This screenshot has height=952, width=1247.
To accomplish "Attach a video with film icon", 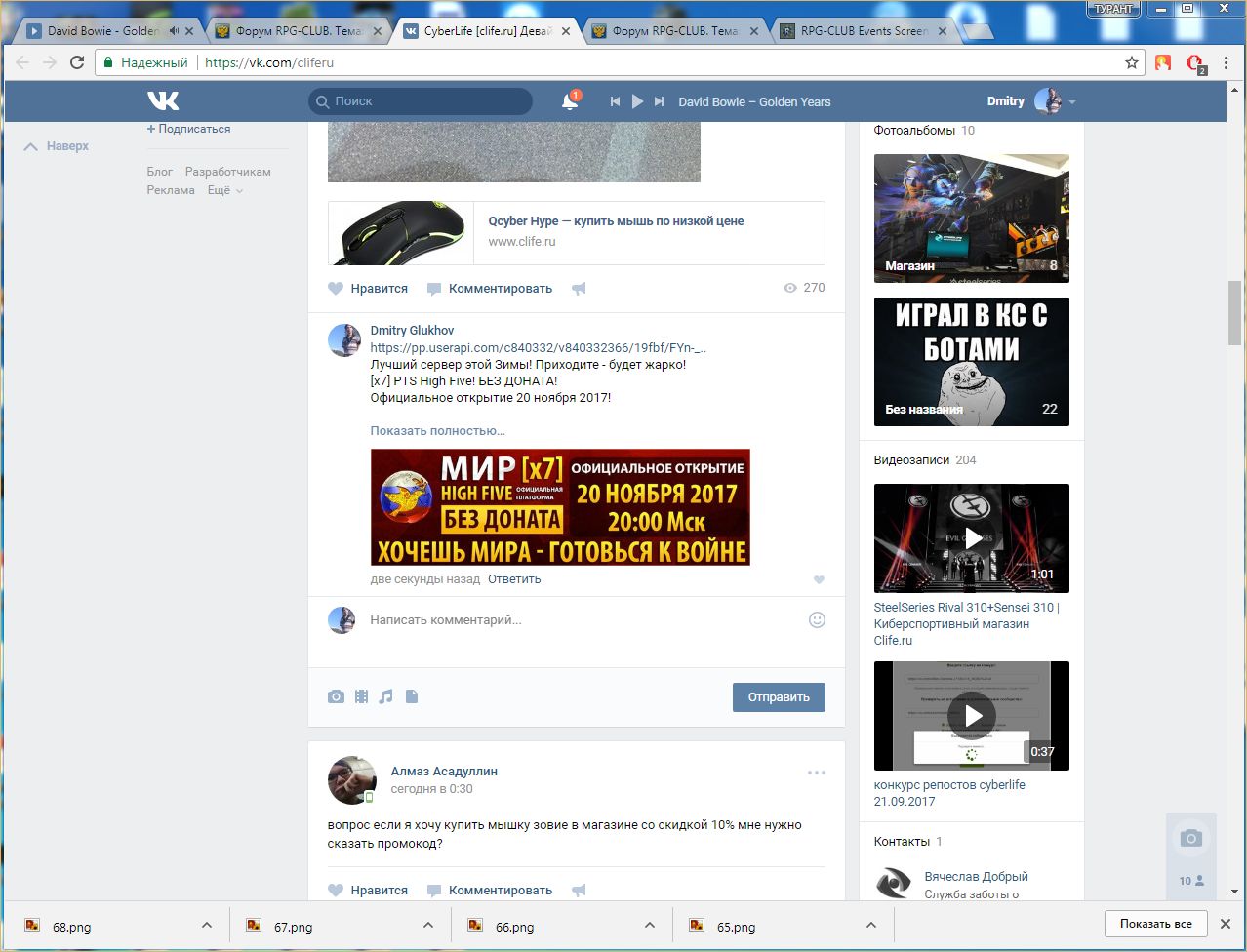I will (362, 696).
